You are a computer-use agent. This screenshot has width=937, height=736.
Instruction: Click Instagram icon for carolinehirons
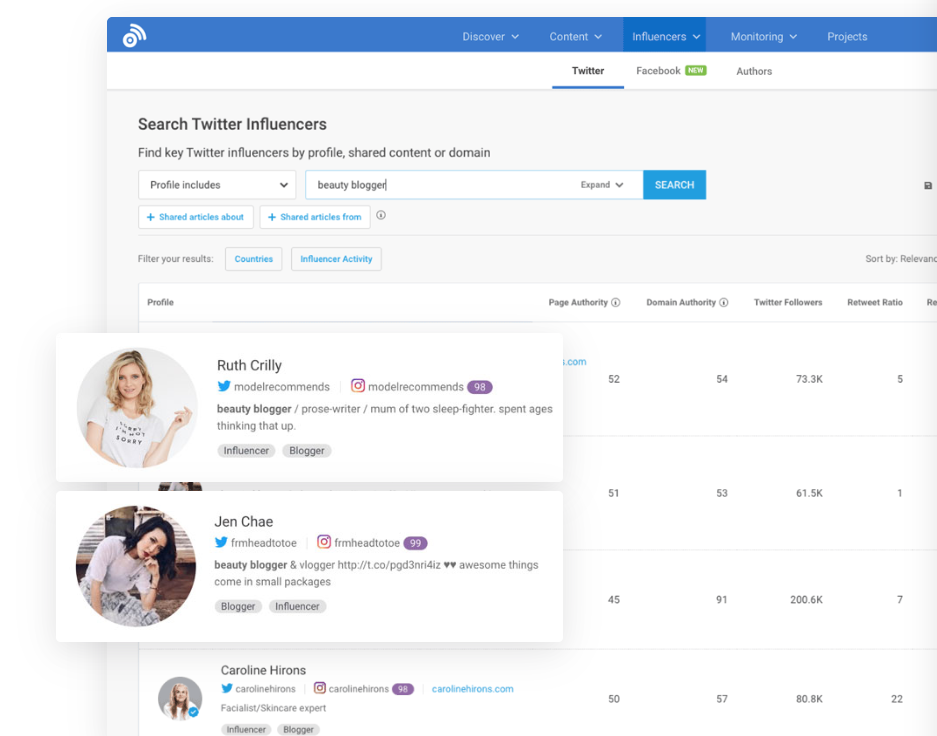(x=320, y=688)
